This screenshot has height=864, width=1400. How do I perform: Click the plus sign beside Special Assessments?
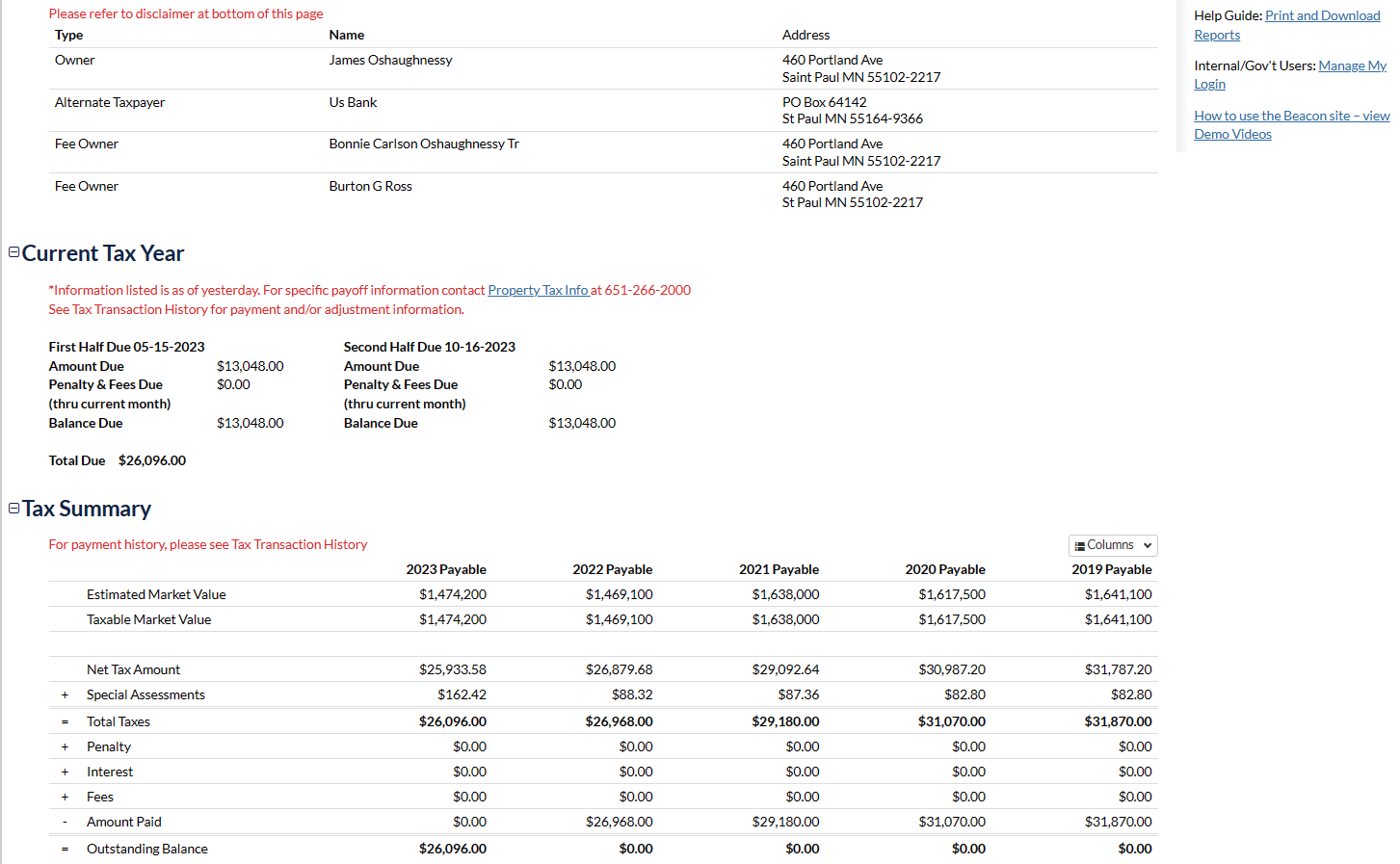click(x=65, y=695)
